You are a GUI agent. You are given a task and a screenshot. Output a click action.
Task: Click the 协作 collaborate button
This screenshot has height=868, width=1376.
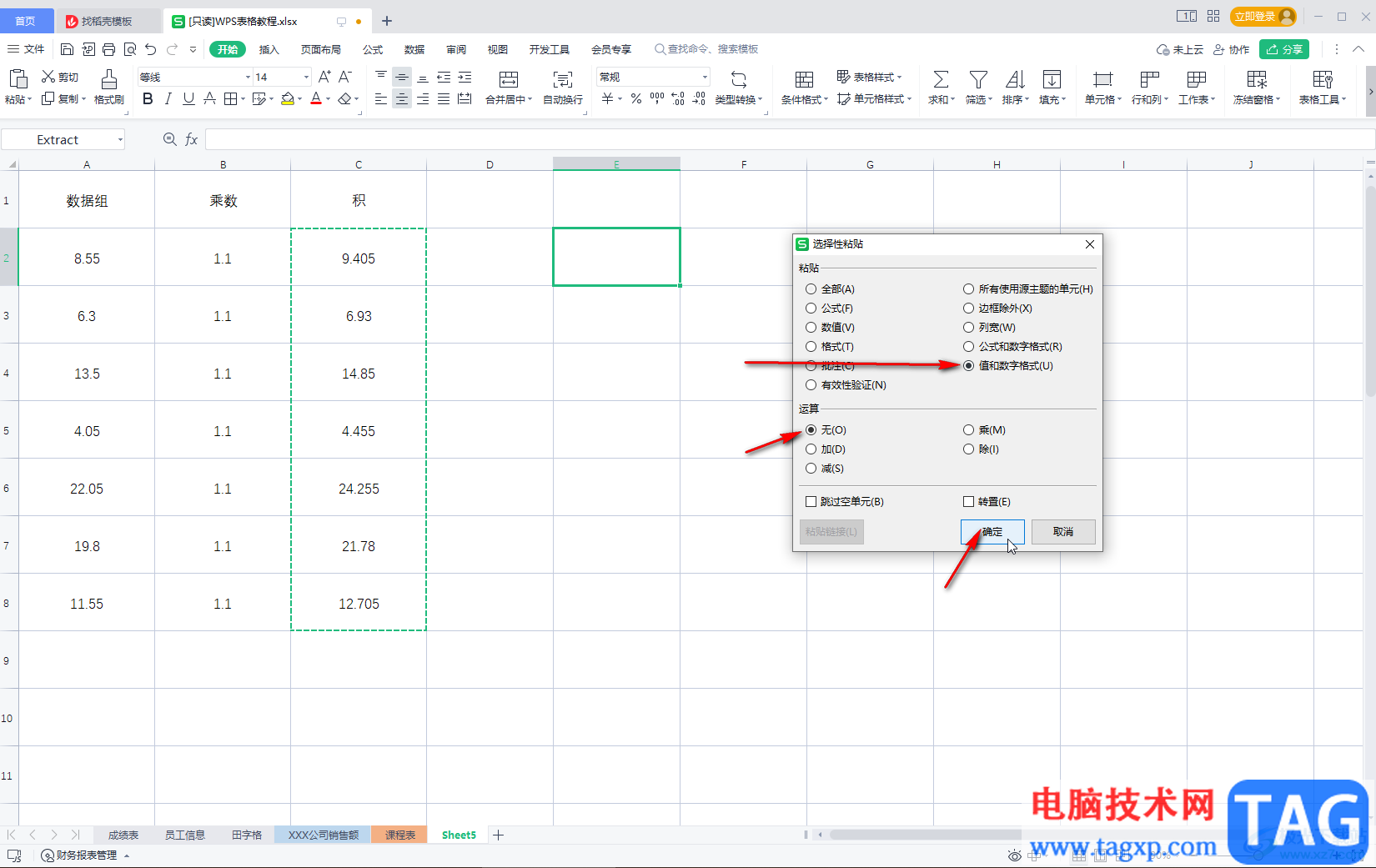pos(1232,49)
